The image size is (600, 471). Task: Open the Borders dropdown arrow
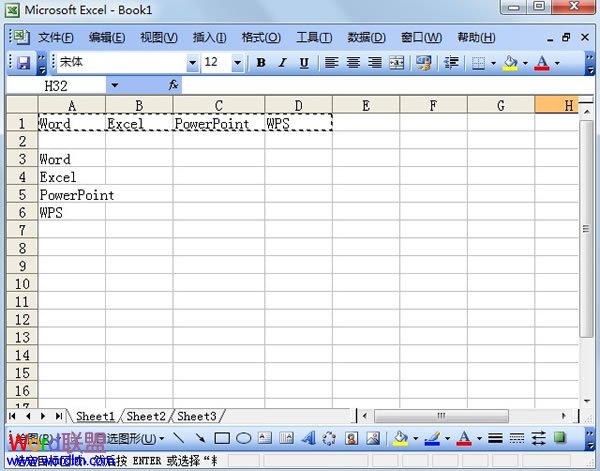click(x=493, y=63)
